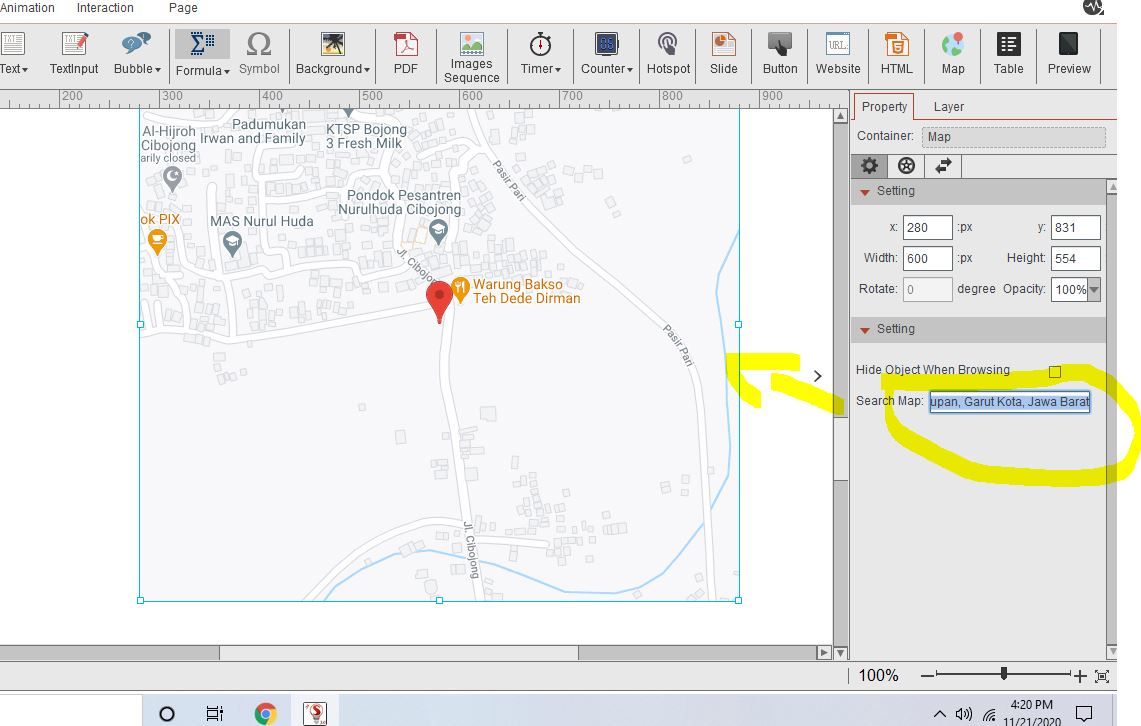
Task: Insert a Slide object
Action: pos(723,53)
